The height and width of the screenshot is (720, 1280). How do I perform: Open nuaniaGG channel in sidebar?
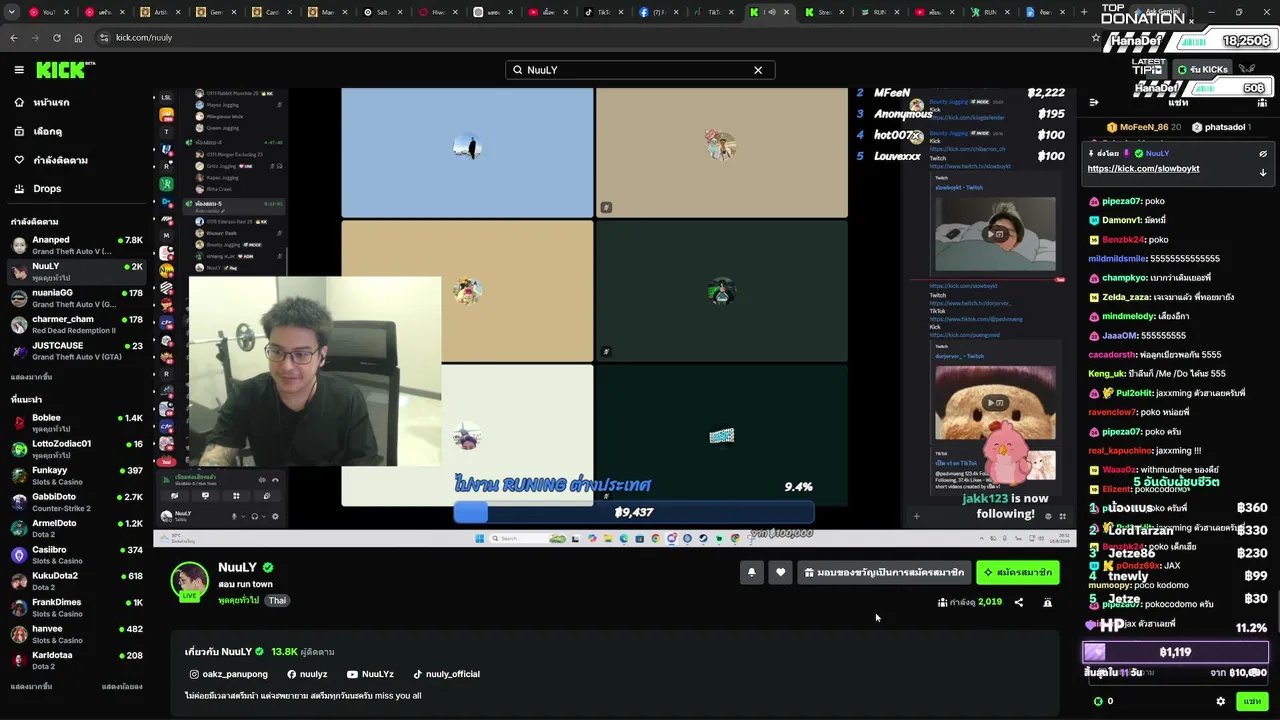click(x=77, y=298)
